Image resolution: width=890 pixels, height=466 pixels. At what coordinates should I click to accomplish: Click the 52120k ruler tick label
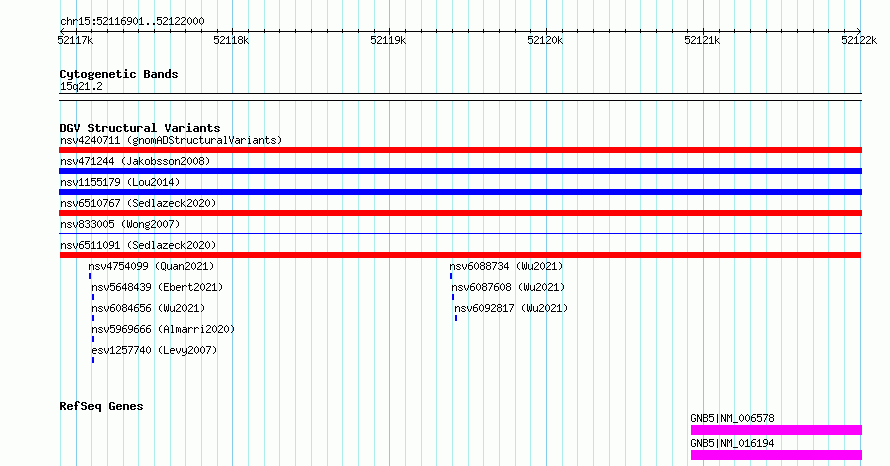tap(545, 40)
